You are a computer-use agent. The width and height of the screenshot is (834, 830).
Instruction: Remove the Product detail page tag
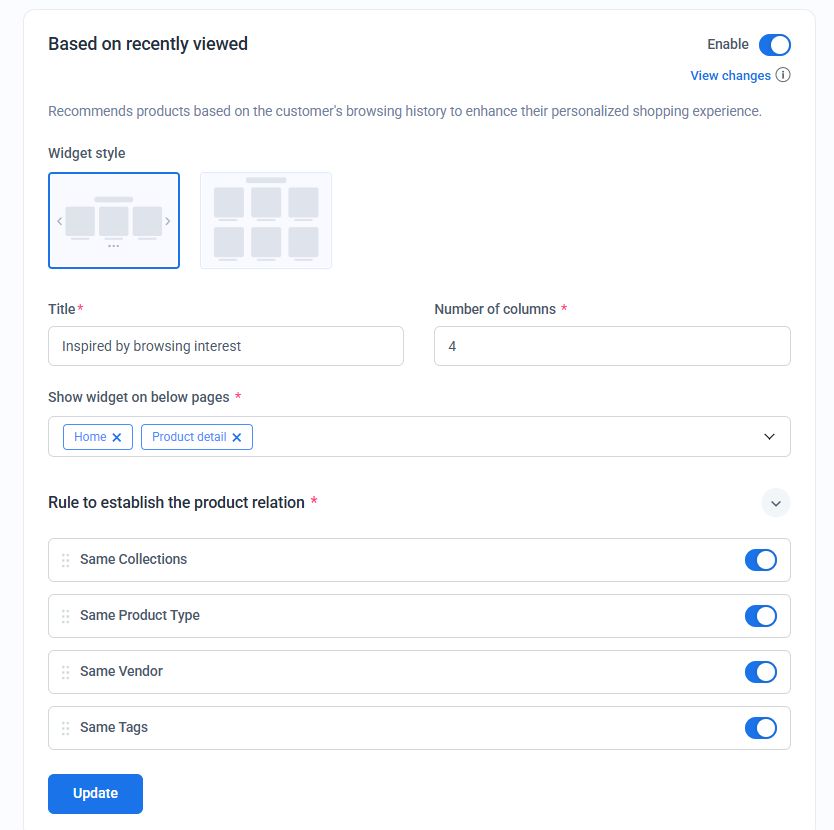237,437
